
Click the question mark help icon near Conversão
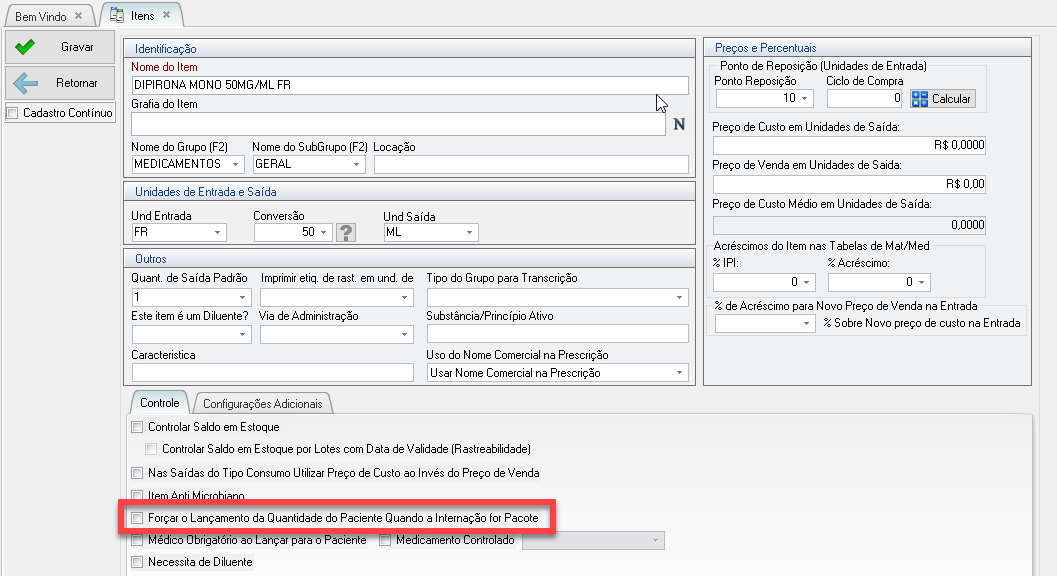point(347,233)
